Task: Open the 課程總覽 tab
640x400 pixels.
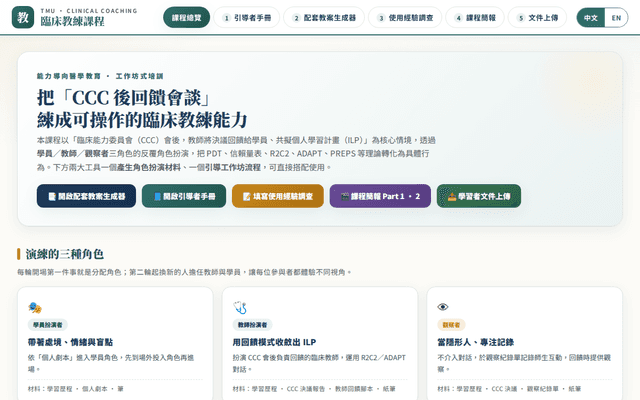Action: point(187,18)
